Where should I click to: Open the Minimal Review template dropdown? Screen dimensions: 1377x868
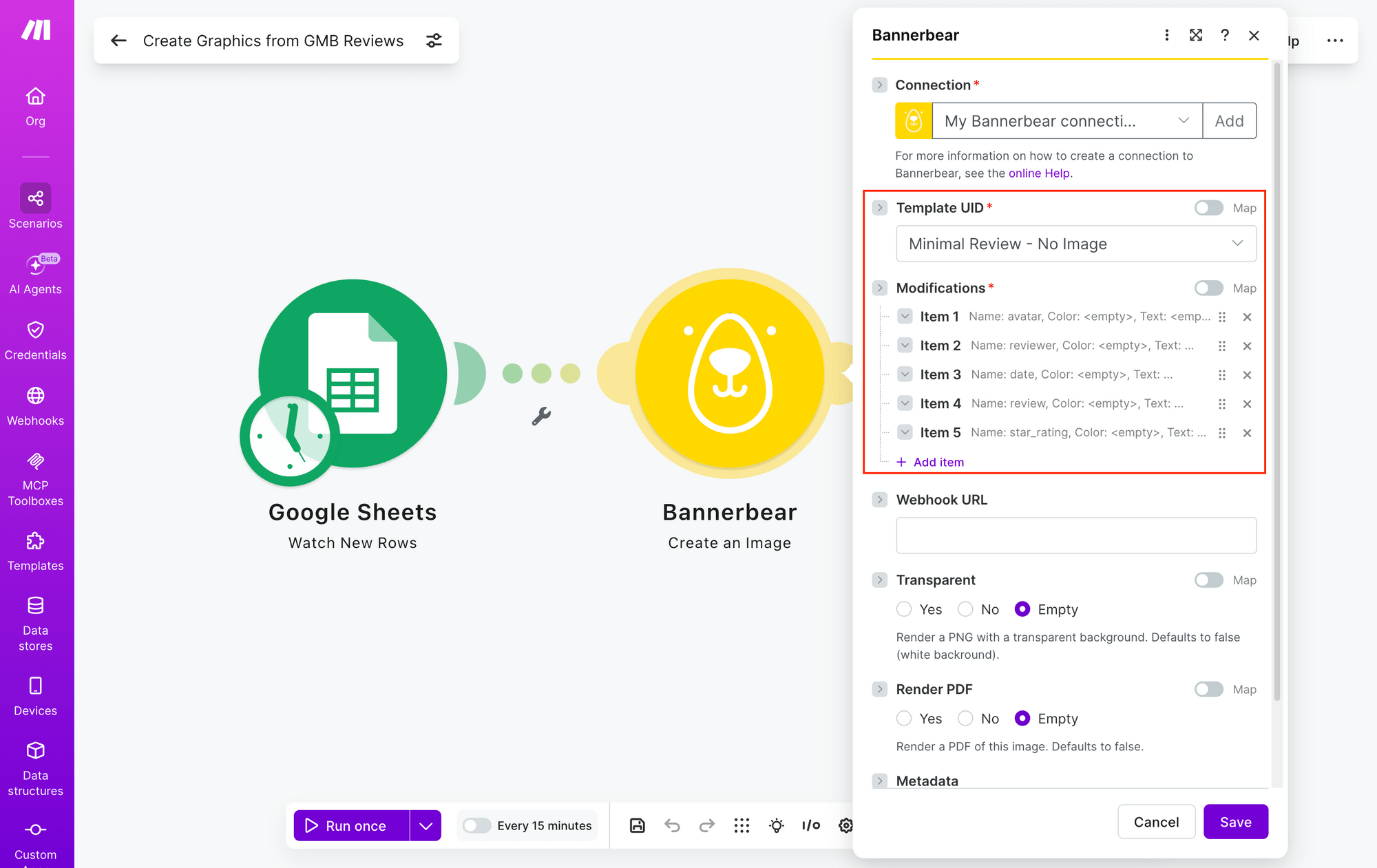1076,244
